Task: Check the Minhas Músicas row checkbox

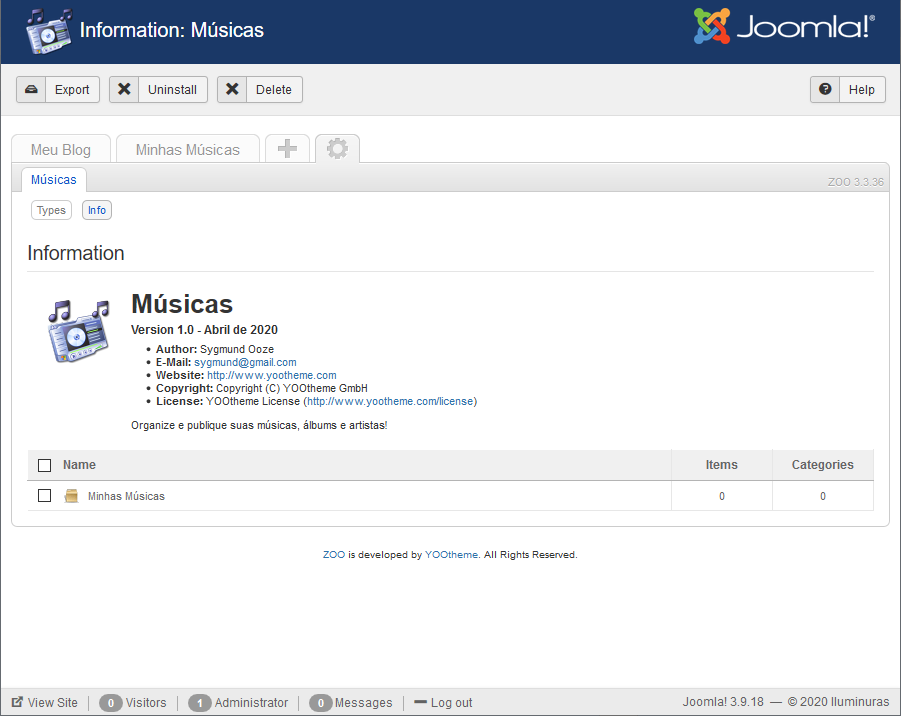Action: (x=44, y=496)
